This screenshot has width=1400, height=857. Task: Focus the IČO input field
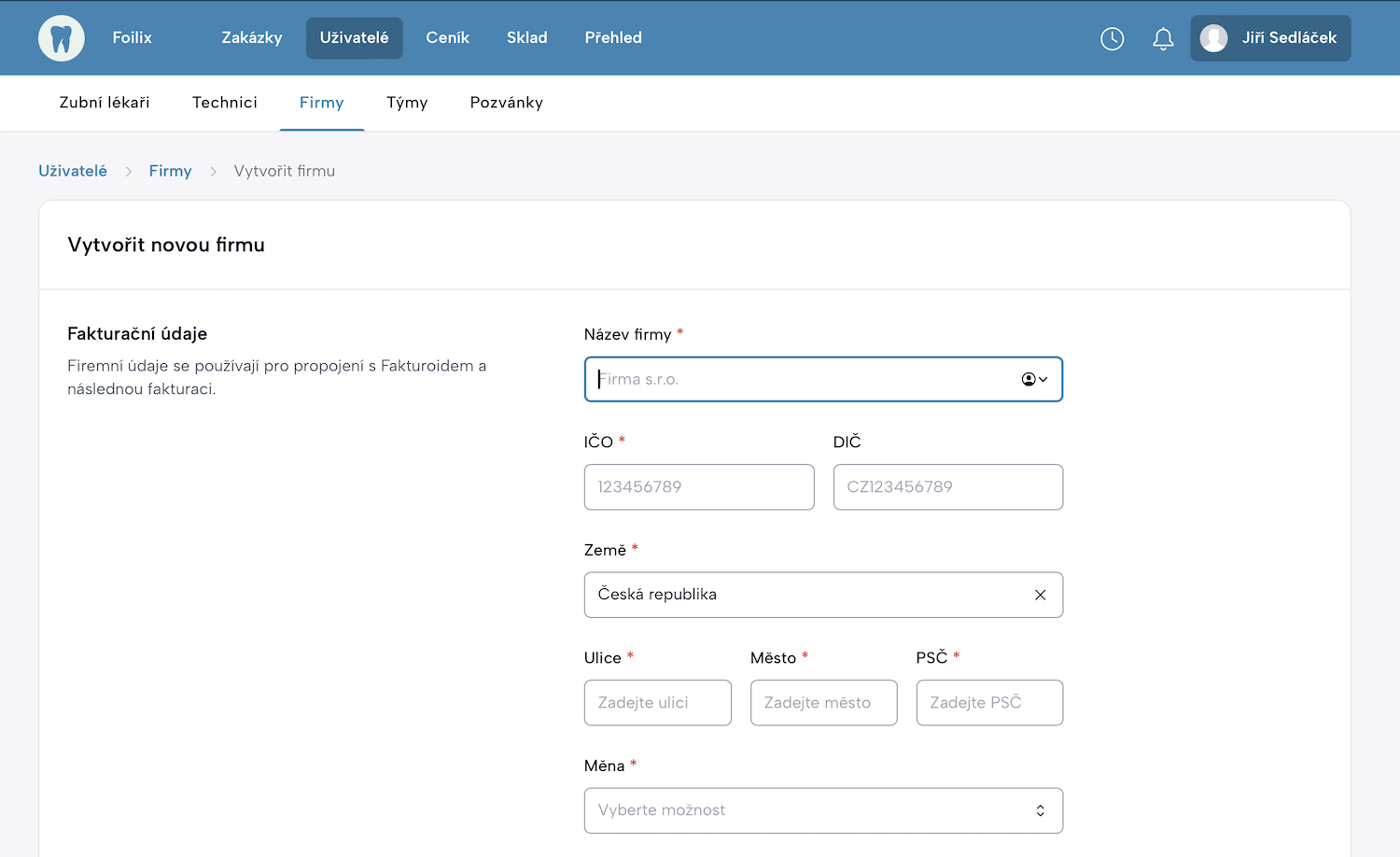(698, 487)
